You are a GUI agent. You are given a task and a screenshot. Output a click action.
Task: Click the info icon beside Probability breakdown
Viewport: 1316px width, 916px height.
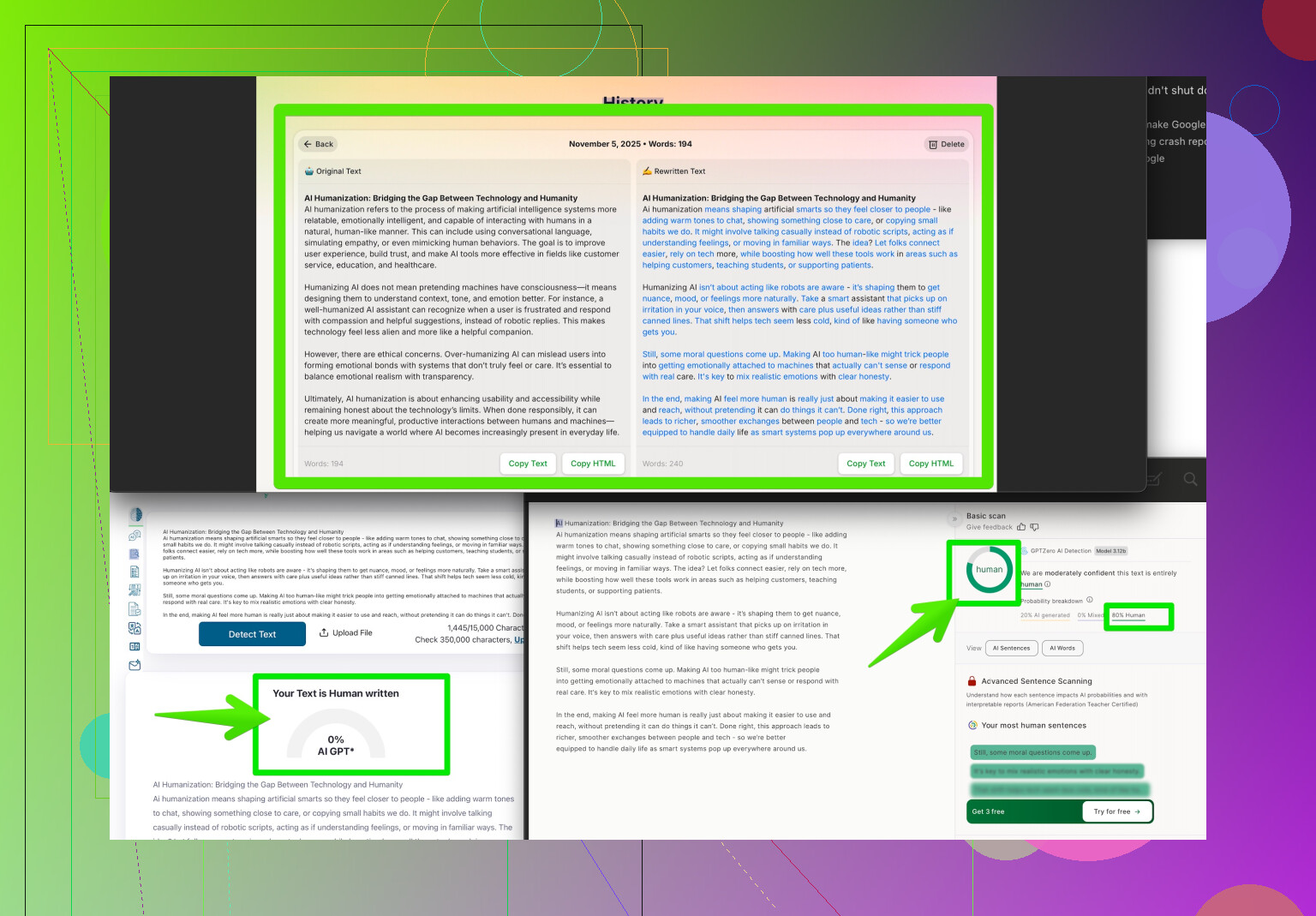click(x=1090, y=601)
